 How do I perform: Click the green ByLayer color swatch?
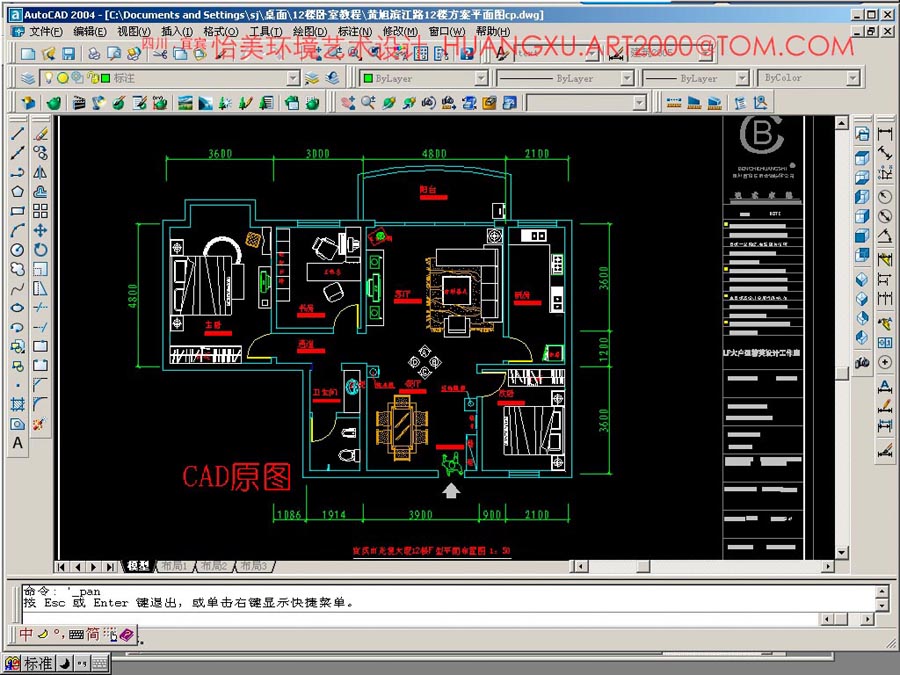(x=368, y=78)
